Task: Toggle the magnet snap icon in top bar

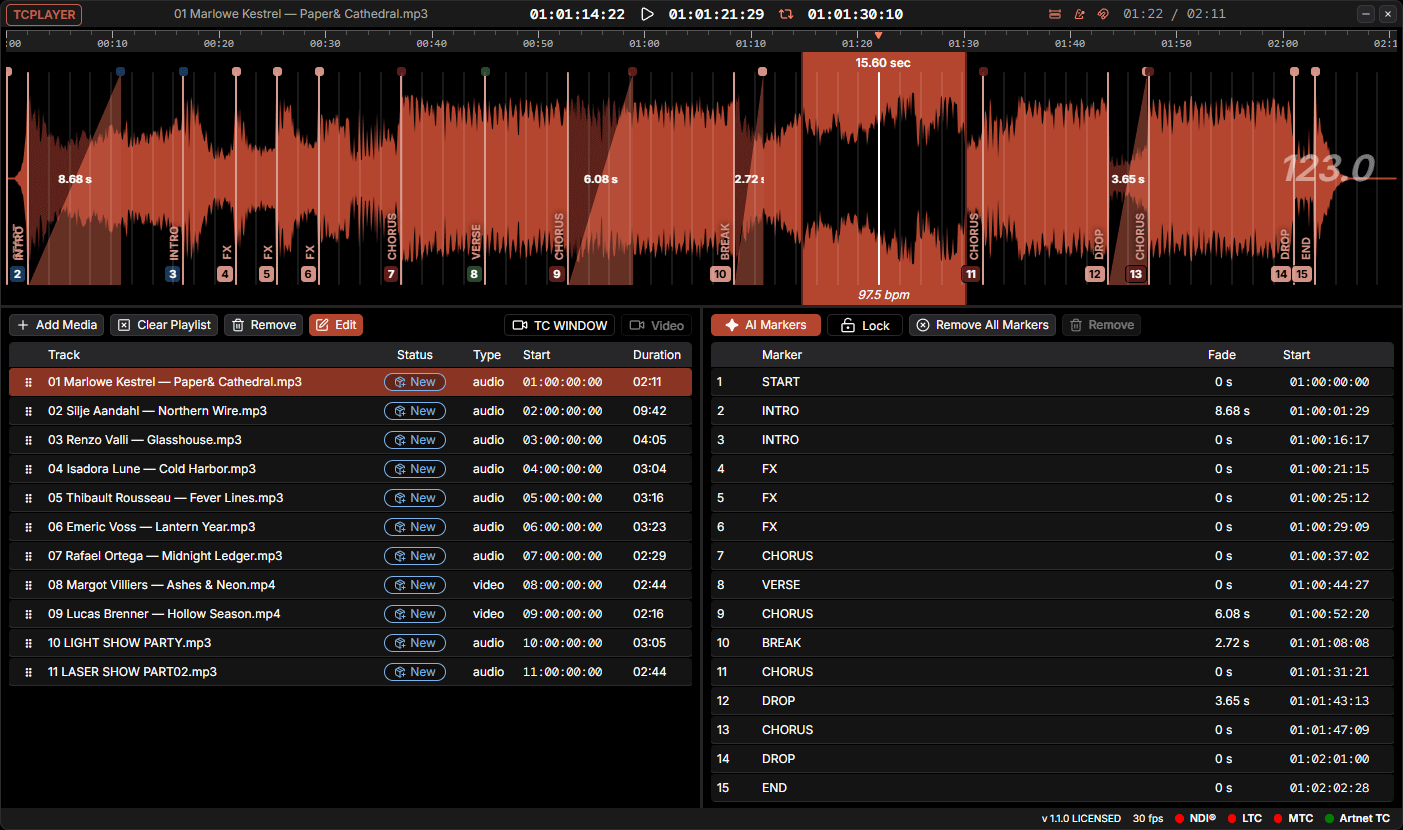Action: 1103,14
